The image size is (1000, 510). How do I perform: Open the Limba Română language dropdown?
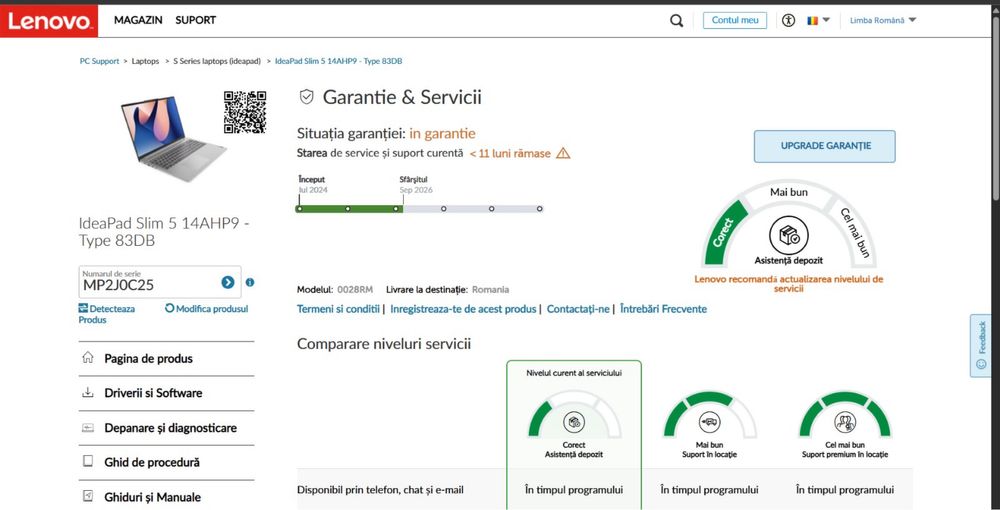(x=883, y=20)
